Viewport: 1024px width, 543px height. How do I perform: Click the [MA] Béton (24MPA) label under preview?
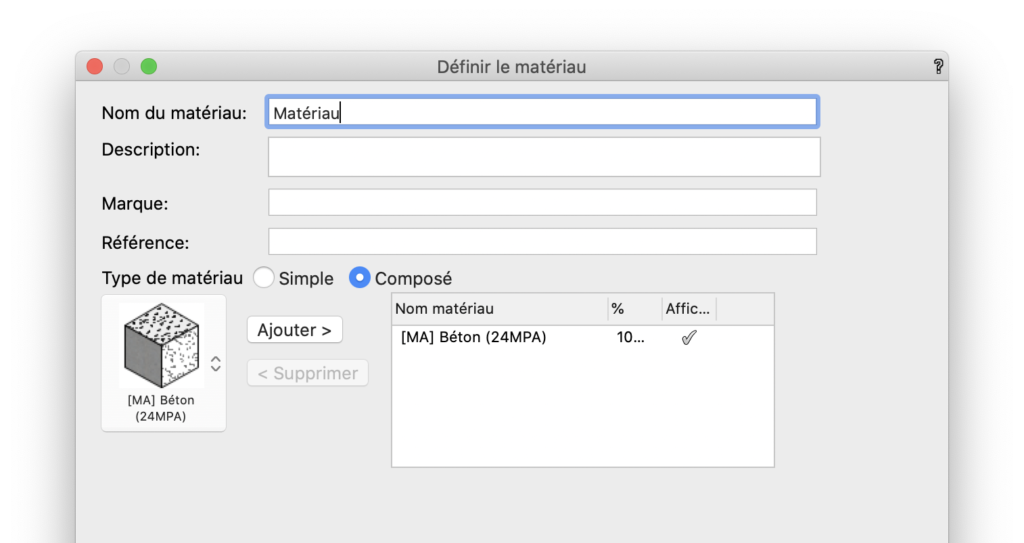tap(161, 408)
